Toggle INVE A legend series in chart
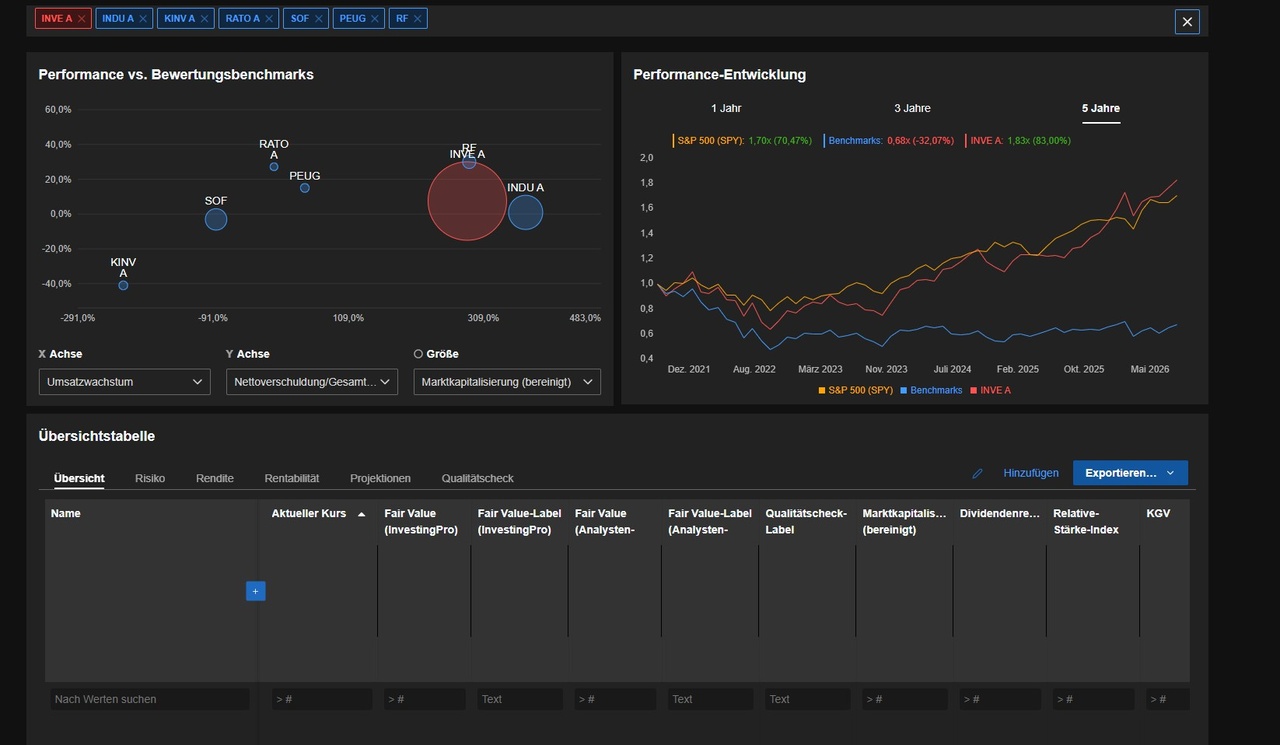 coord(990,390)
